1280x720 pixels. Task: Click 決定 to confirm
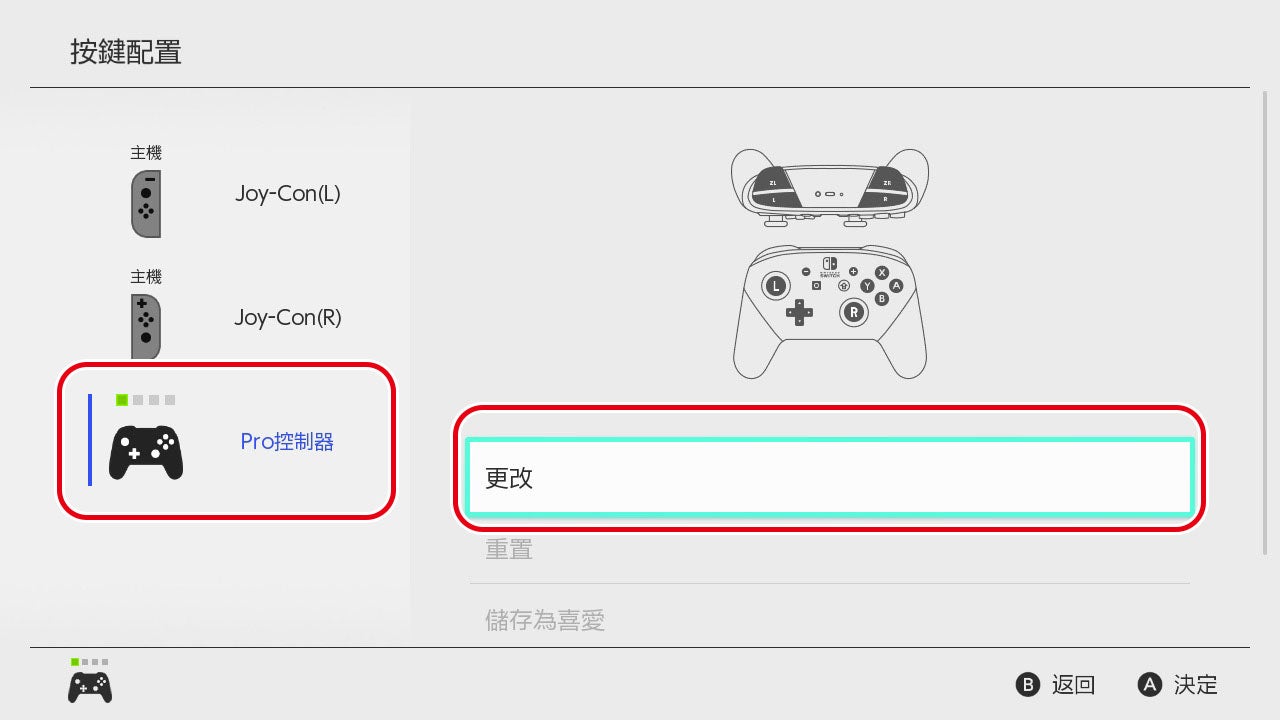tap(1196, 685)
